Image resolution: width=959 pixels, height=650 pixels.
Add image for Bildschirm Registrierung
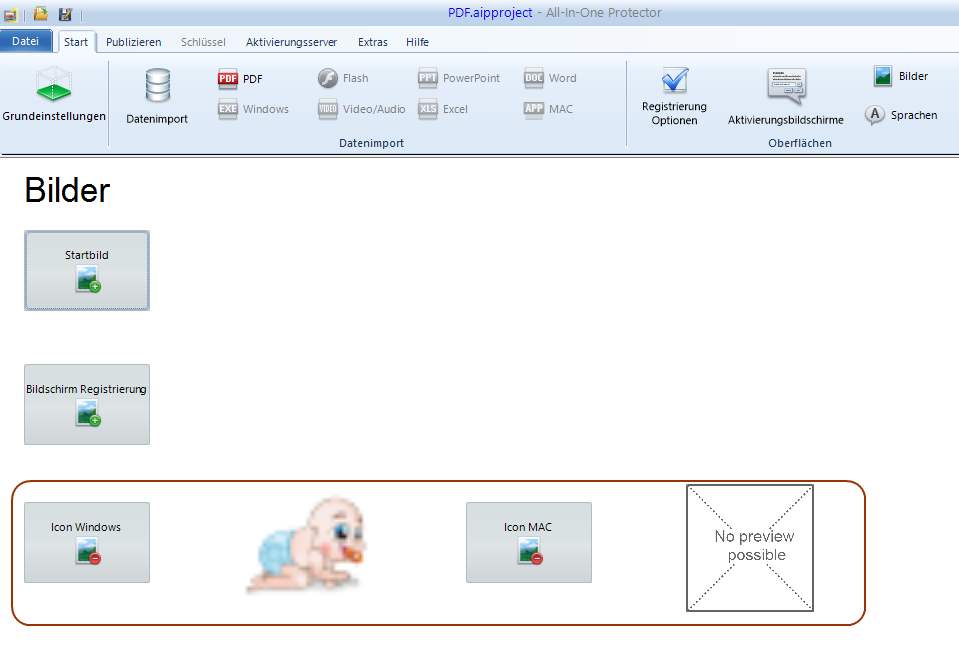click(87, 405)
